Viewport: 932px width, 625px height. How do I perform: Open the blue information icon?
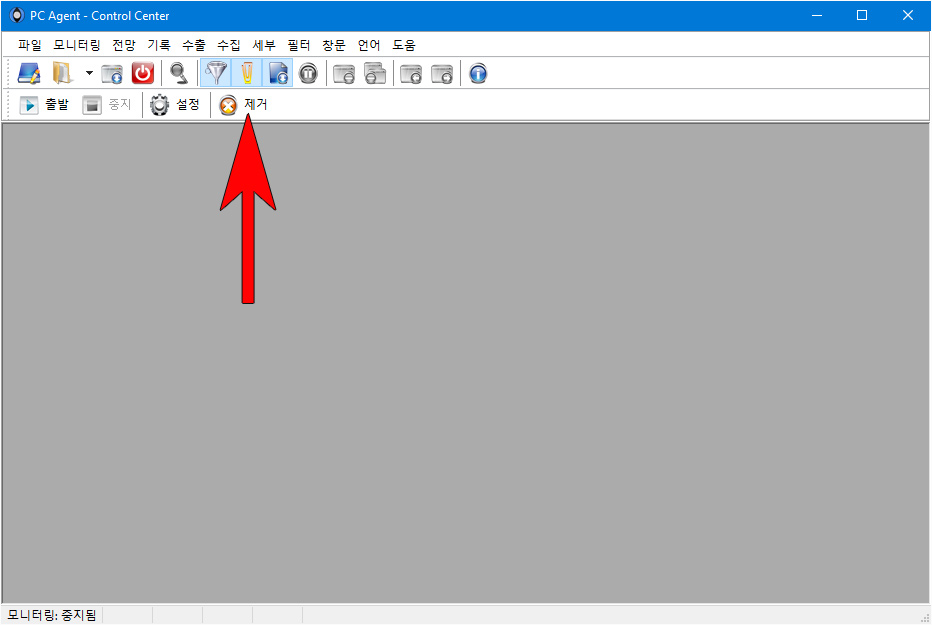pos(478,74)
